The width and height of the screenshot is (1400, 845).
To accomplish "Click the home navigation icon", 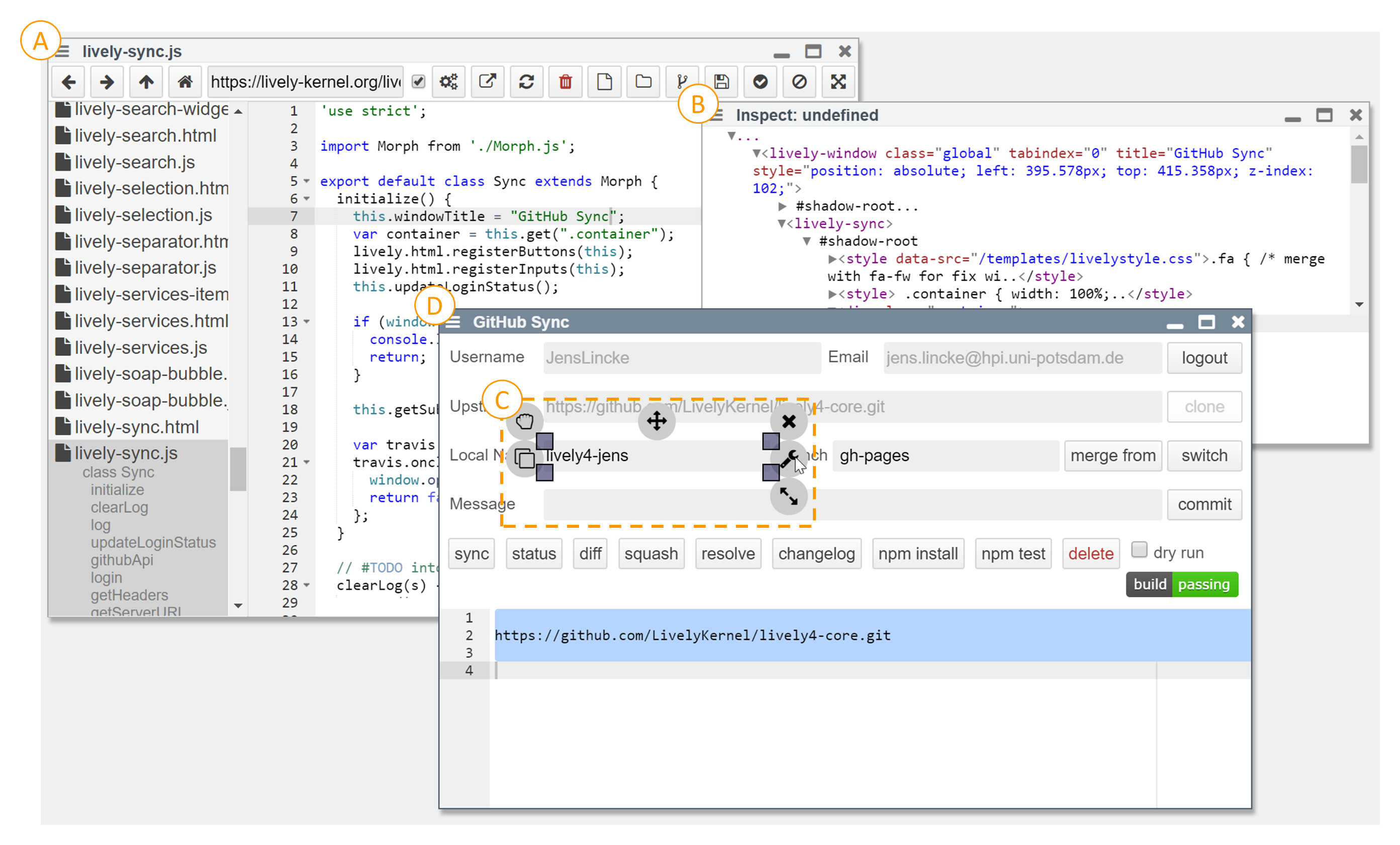I will click(184, 82).
